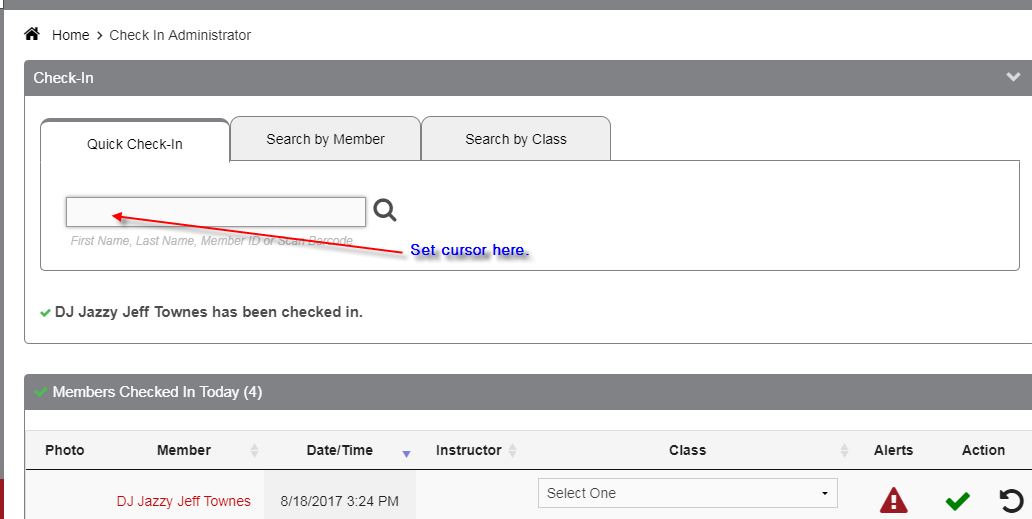This screenshot has height=519, width=1032.
Task: Go to the Home breadcrumb link
Action: [x=71, y=35]
